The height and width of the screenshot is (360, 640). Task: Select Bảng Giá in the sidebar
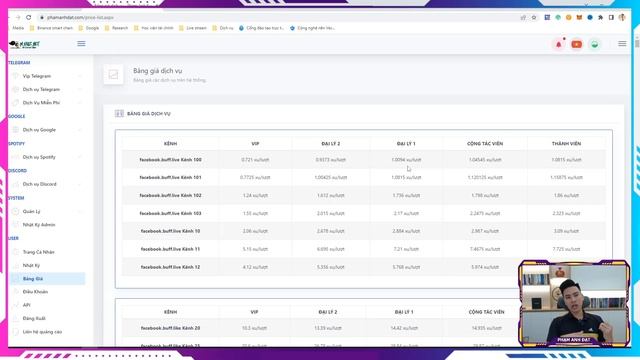click(x=47, y=279)
